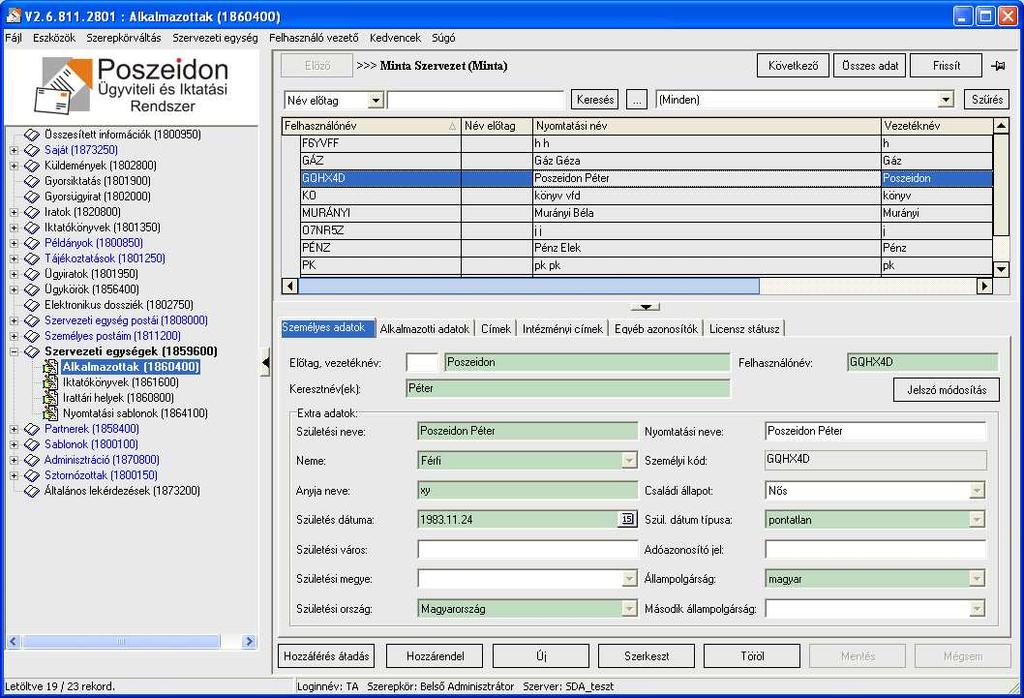The width and height of the screenshot is (1024, 698).
Task: Expand the Partnerek tree node
Action: tap(14, 429)
